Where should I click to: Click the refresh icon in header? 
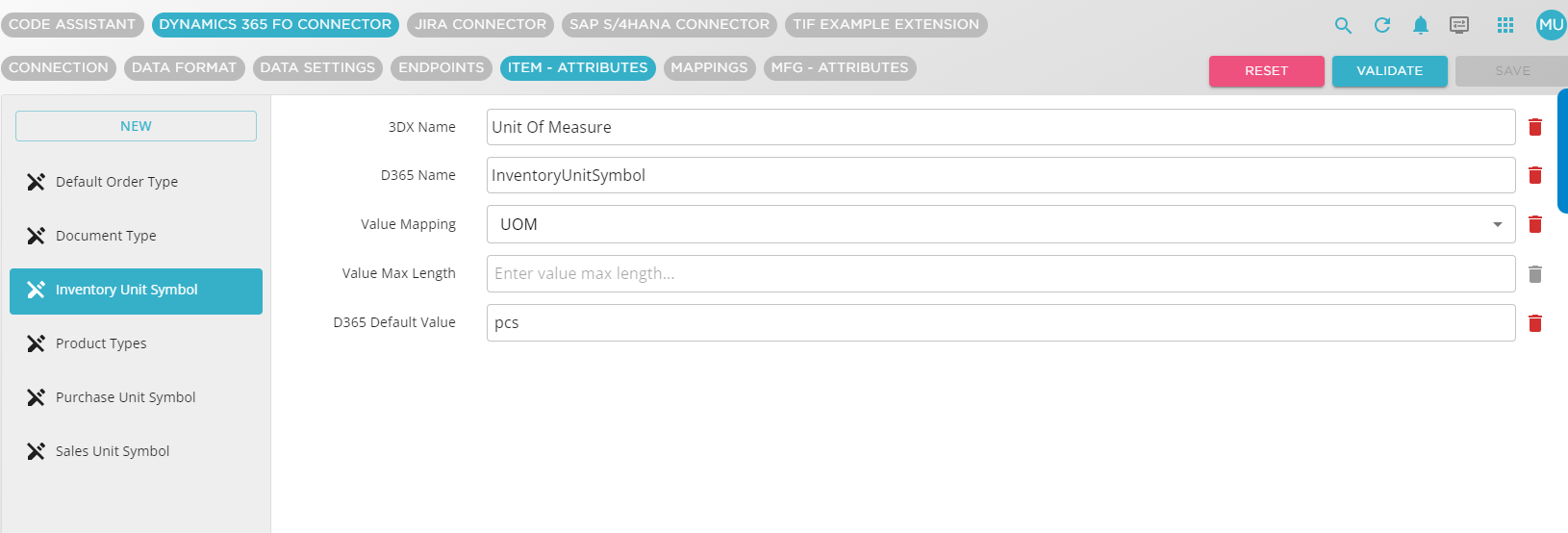point(1382,26)
